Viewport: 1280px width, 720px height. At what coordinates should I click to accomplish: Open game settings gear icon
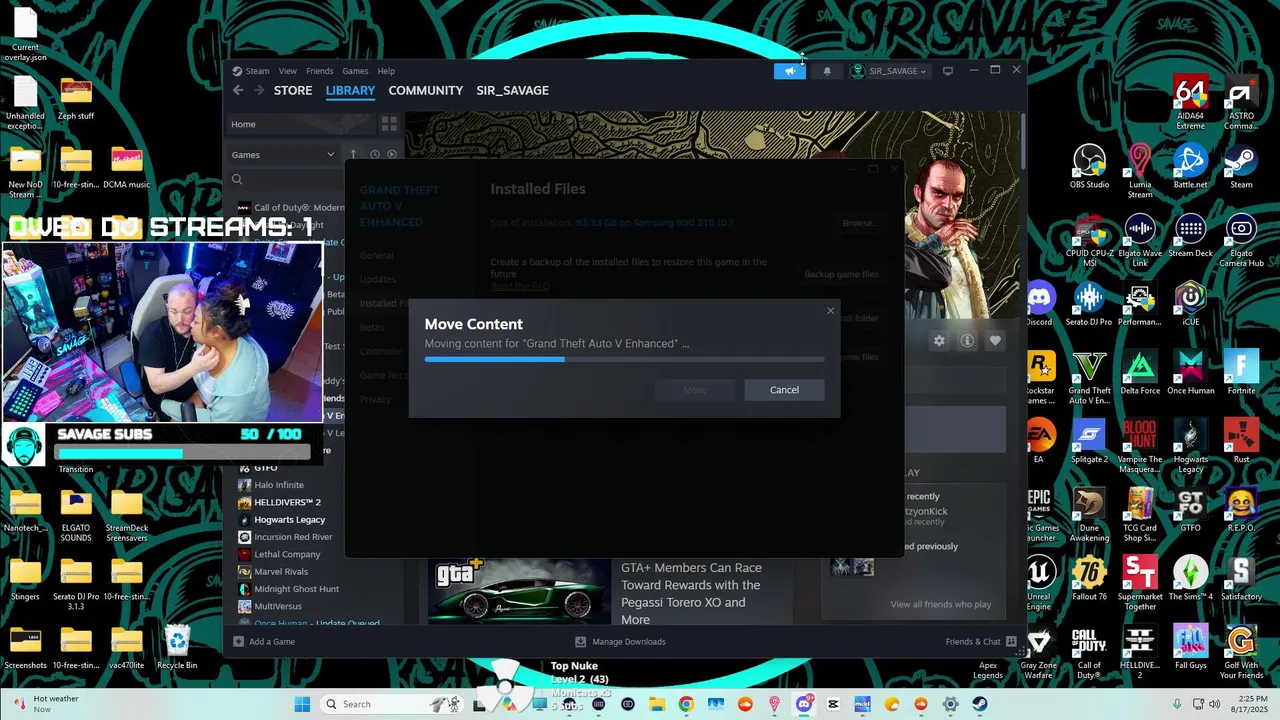pyautogui.click(x=939, y=341)
